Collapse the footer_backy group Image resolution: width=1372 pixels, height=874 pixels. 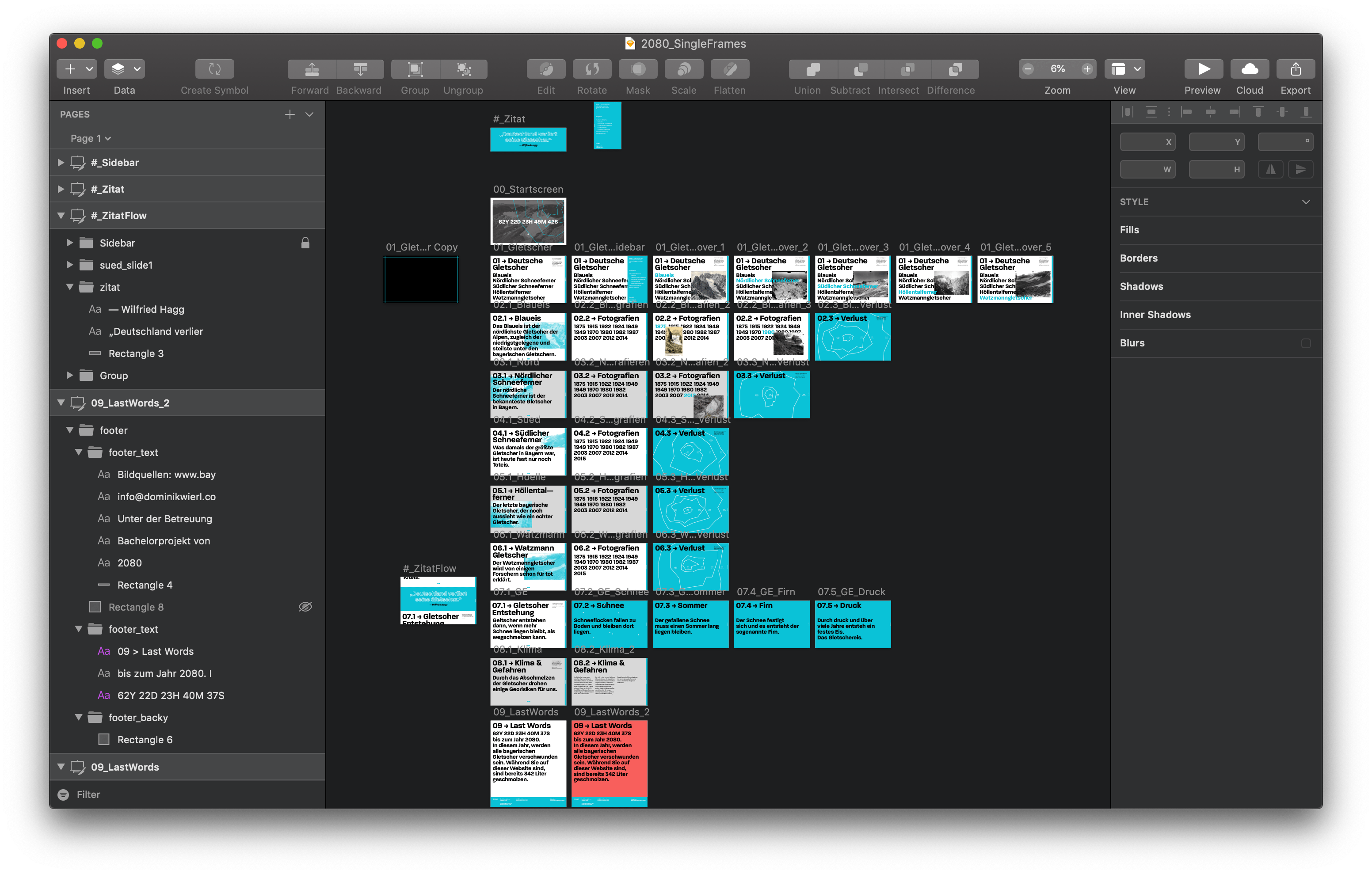click(x=79, y=717)
